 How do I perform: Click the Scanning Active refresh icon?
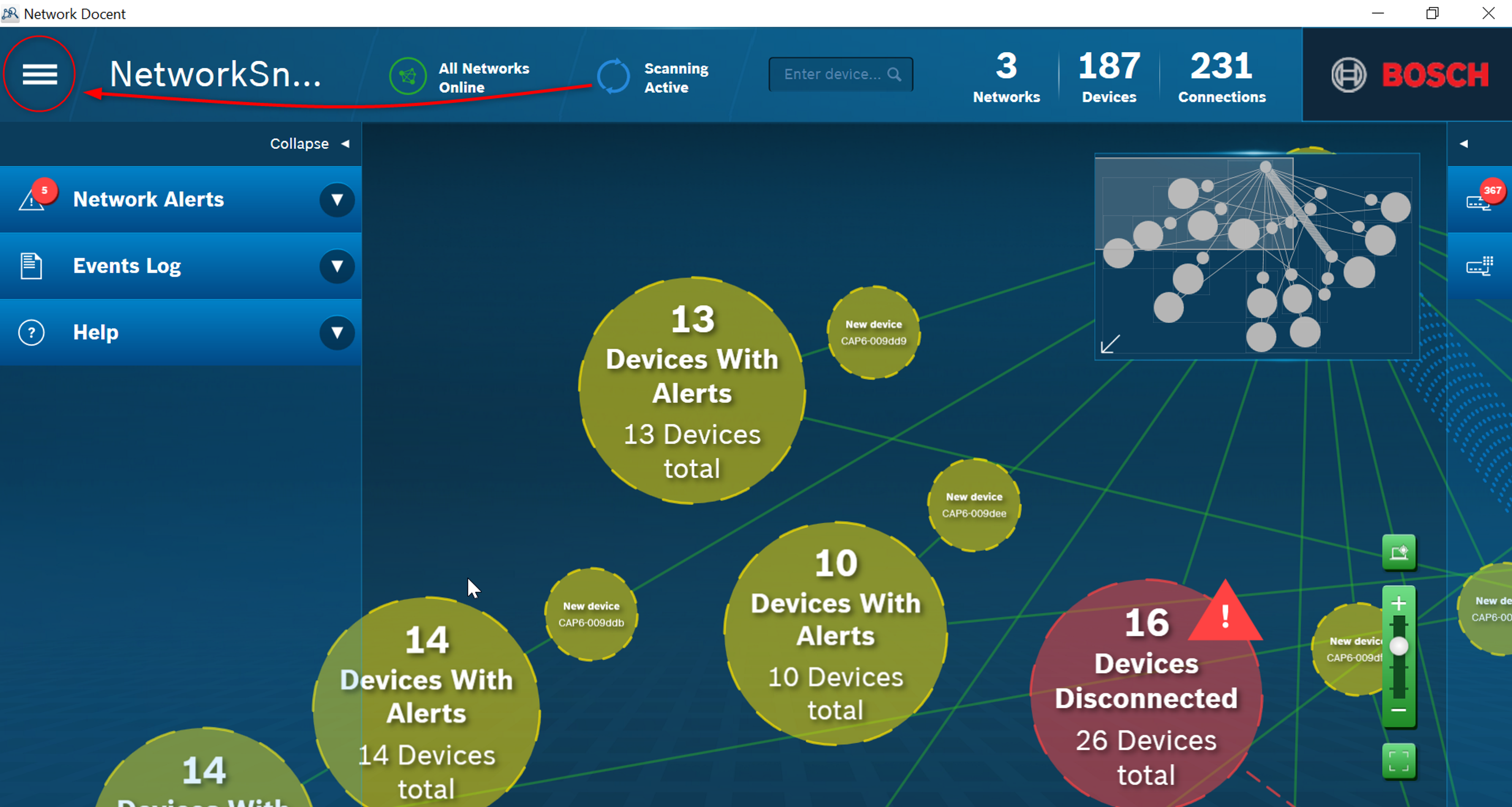click(613, 76)
